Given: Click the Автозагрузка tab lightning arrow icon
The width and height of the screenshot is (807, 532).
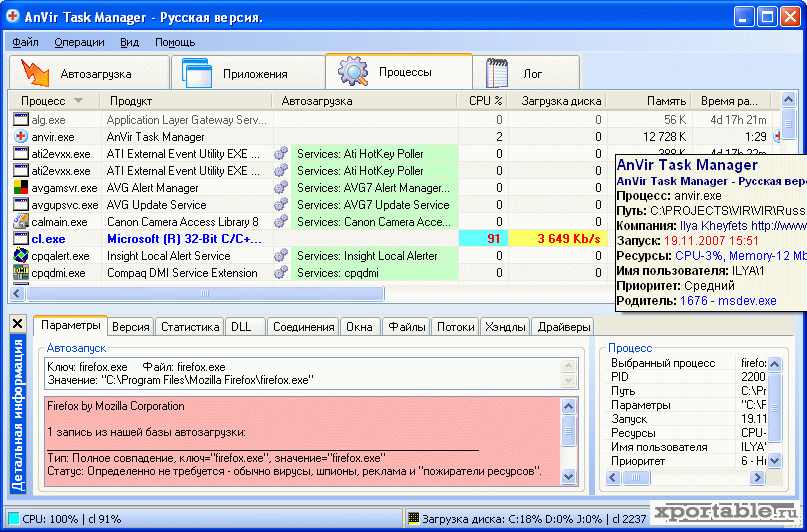Looking at the screenshot, I should tap(35, 73).
